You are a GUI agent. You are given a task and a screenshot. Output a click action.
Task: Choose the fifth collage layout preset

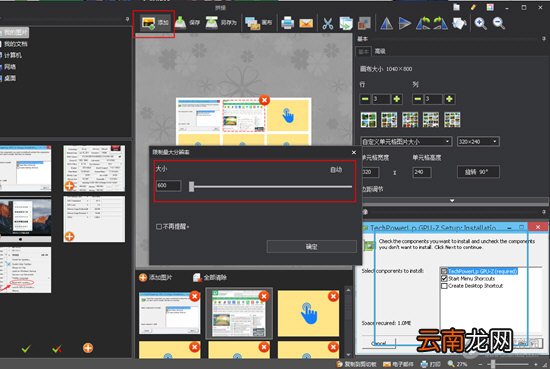452,120
